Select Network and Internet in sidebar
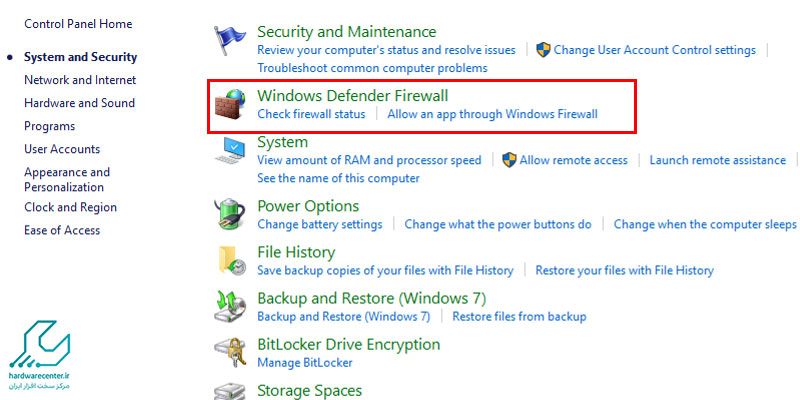The height and width of the screenshot is (400, 800). 80,80
